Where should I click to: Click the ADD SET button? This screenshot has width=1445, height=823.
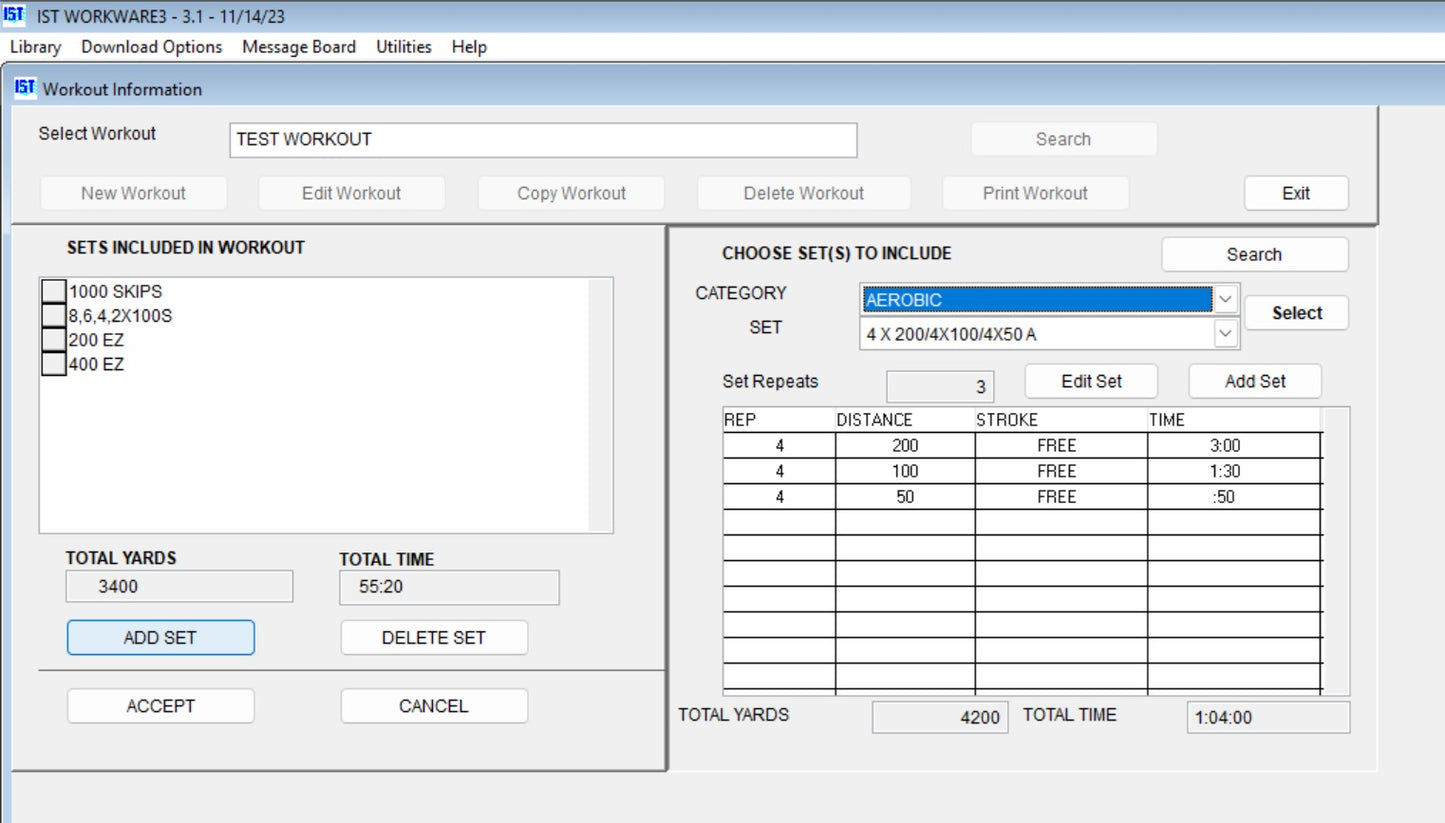160,638
